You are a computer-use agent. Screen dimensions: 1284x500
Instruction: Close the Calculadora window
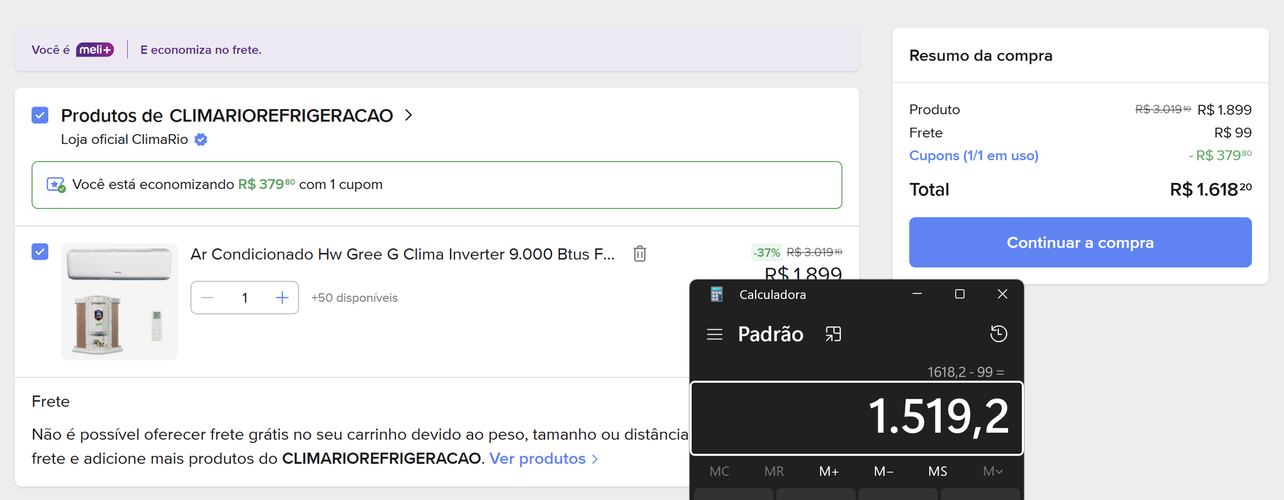[x=1003, y=294]
